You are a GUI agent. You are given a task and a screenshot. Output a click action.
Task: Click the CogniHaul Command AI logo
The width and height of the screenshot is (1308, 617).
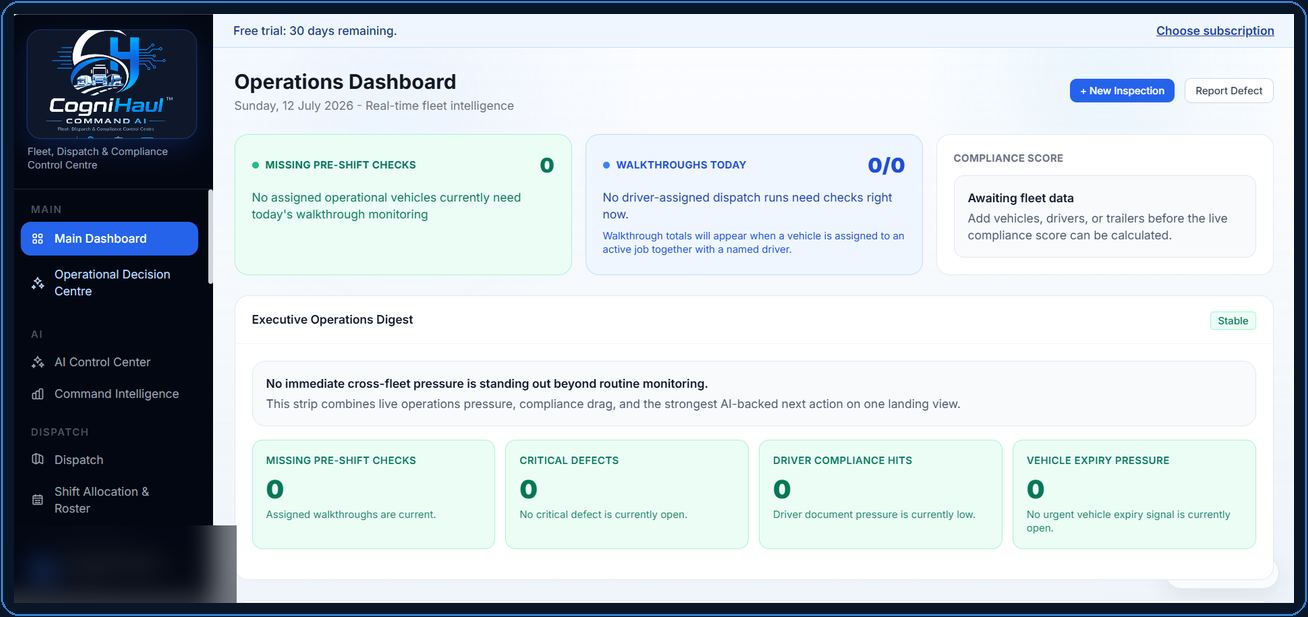coord(112,84)
